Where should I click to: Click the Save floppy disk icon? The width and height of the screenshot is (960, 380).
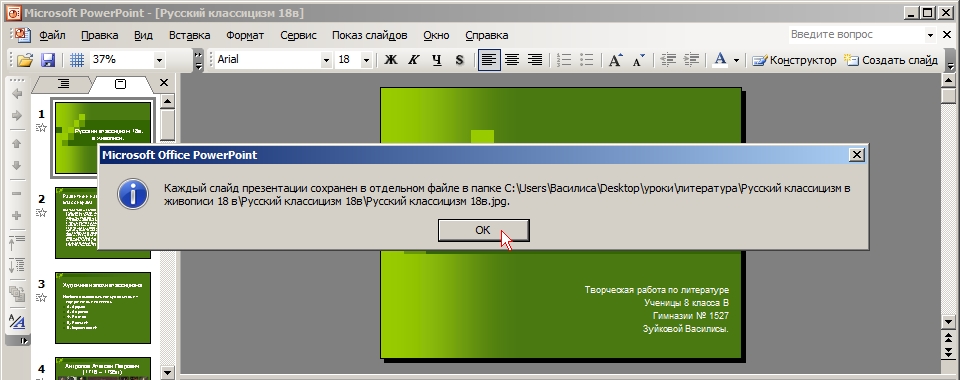click(48, 60)
